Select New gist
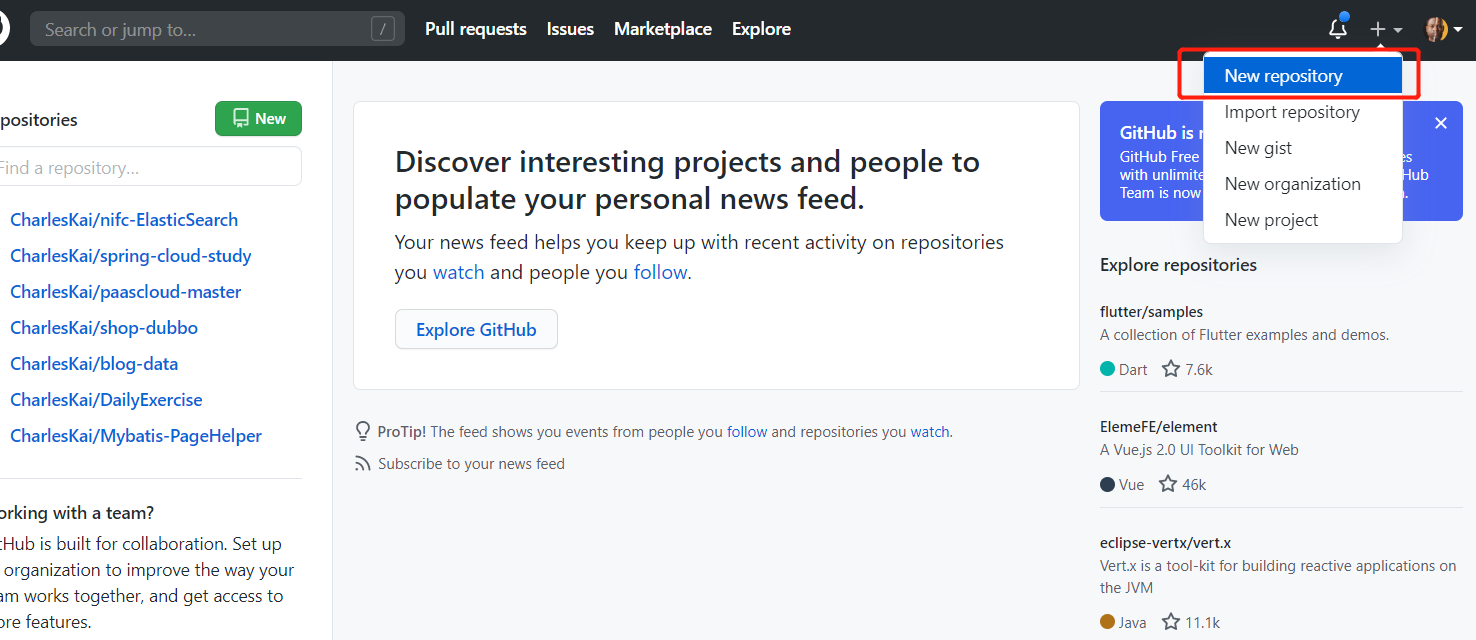Image resolution: width=1476 pixels, height=640 pixels. (1303, 148)
